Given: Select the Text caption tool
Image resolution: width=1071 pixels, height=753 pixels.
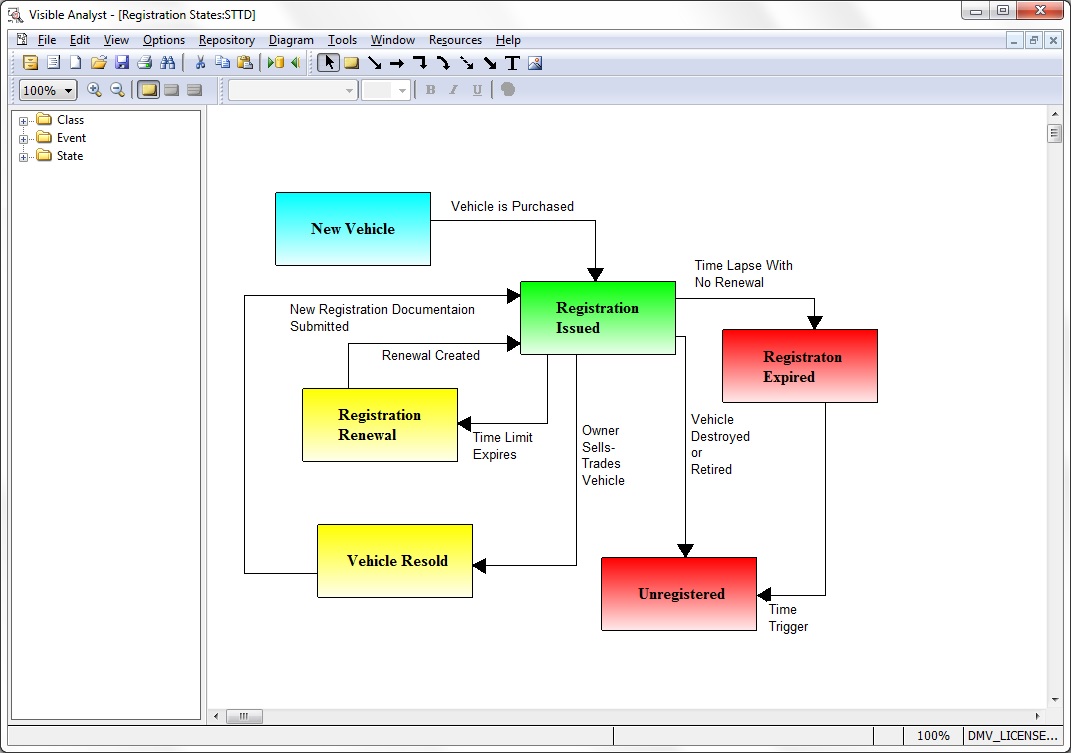Looking at the screenshot, I should coord(512,63).
